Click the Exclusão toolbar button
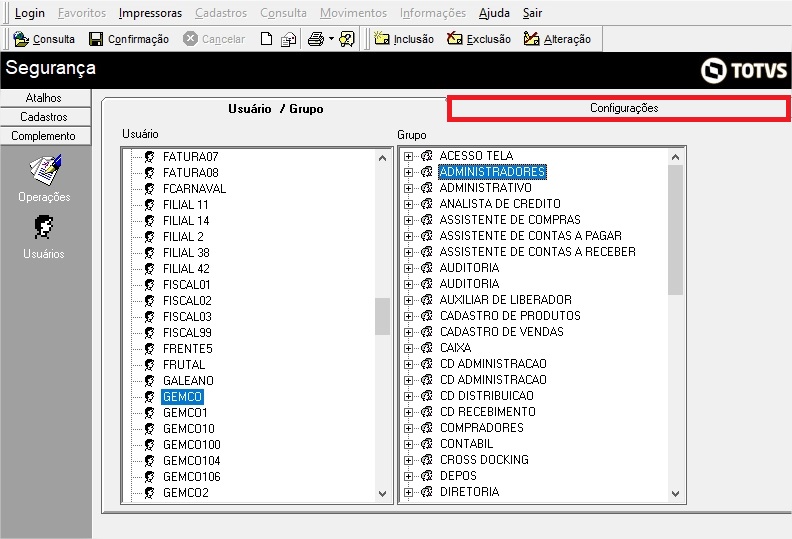 tap(479, 39)
